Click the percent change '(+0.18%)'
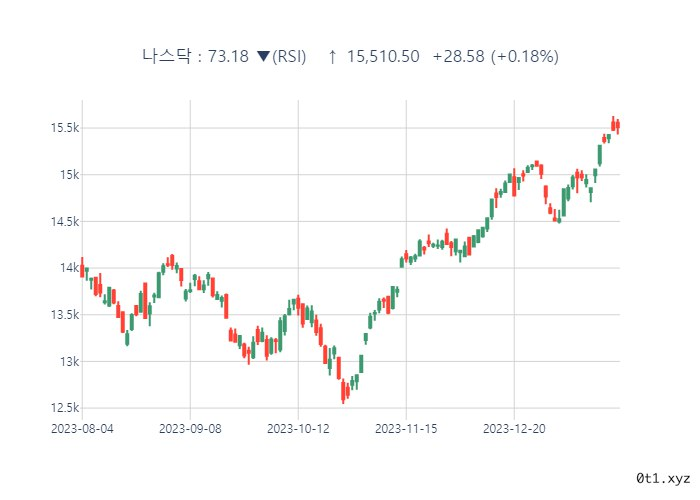The image size is (700, 500). point(525,57)
